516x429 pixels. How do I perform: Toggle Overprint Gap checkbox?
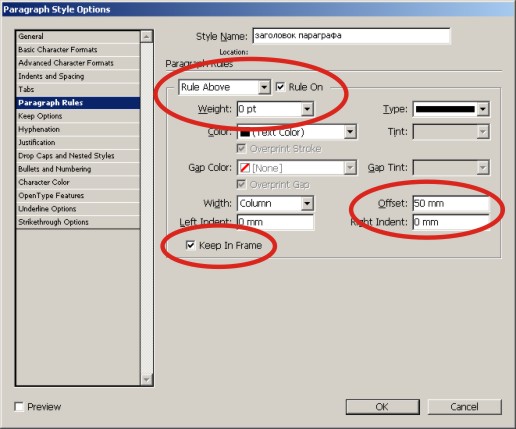241,184
